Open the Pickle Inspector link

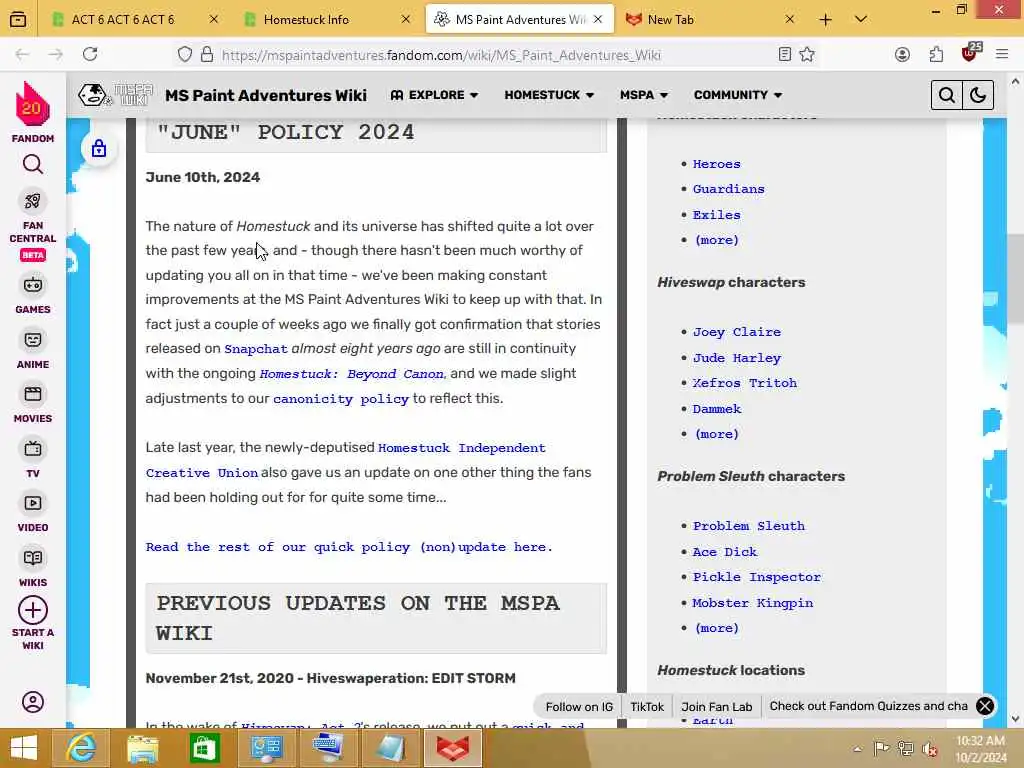click(x=756, y=577)
